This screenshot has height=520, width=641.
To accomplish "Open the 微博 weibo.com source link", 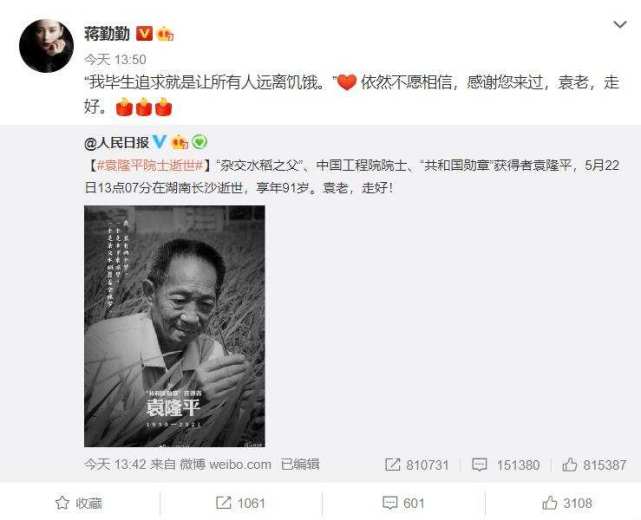I will click(x=226, y=464).
